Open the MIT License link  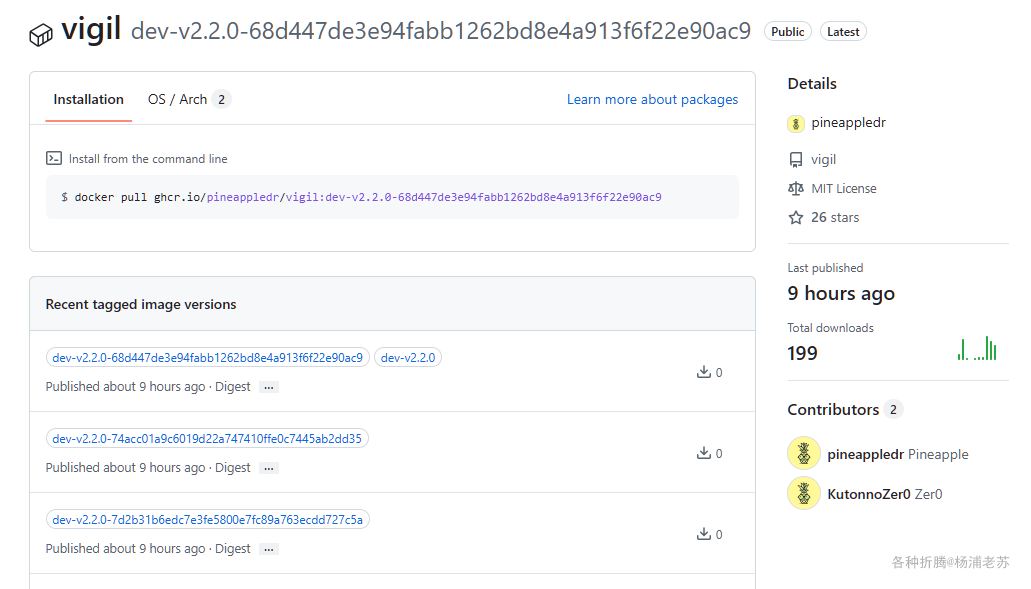pos(843,188)
